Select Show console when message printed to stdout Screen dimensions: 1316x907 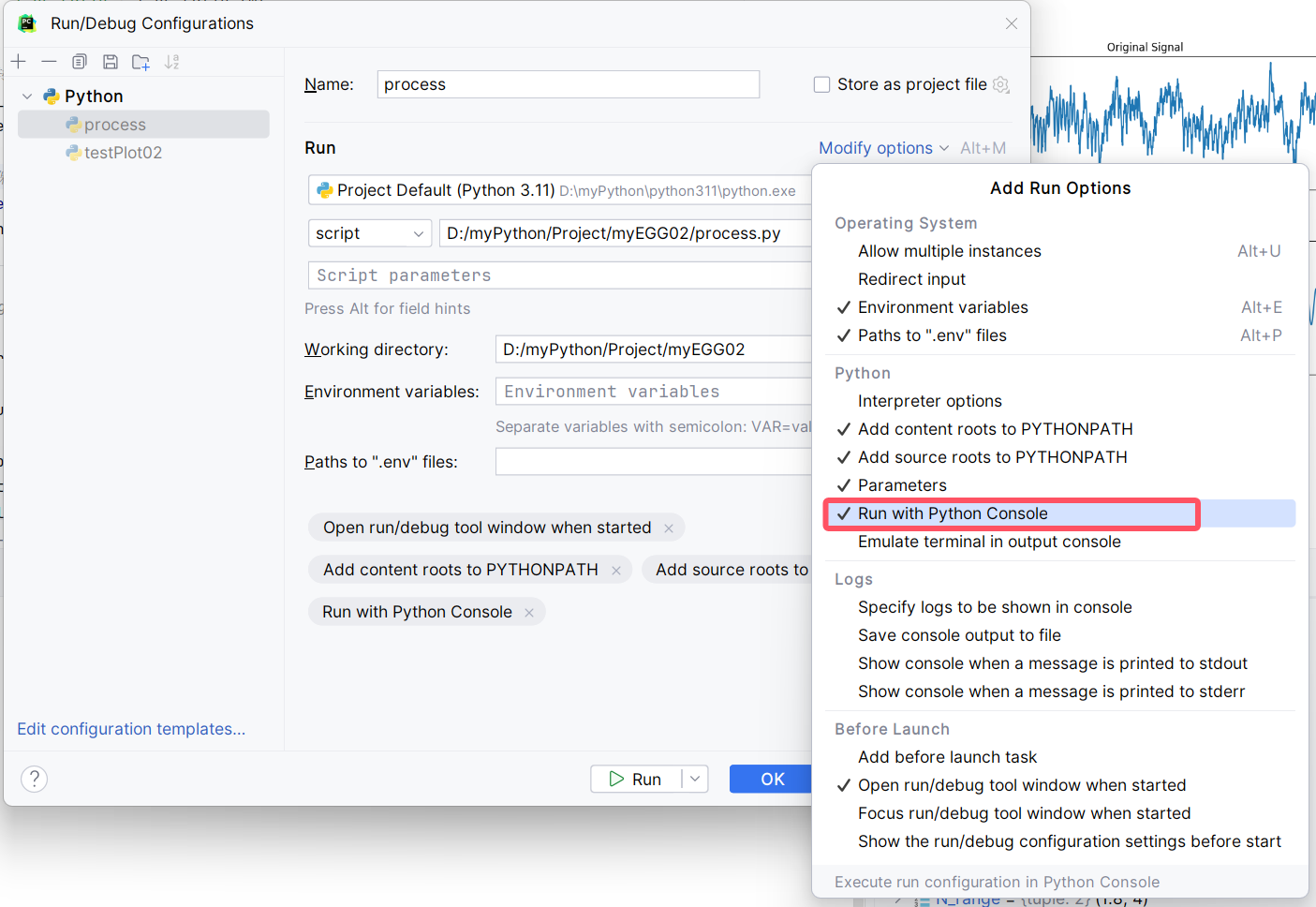tap(1060, 663)
